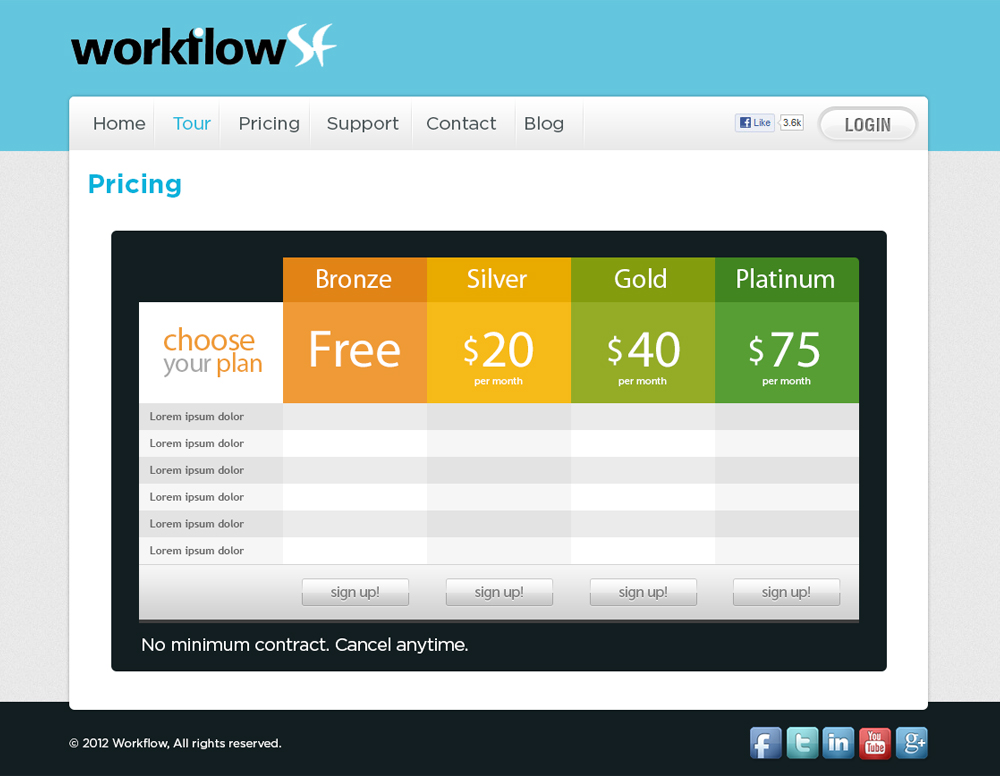Click the LinkedIn footer icon
The height and width of the screenshot is (776, 1000).
pyautogui.click(x=838, y=743)
